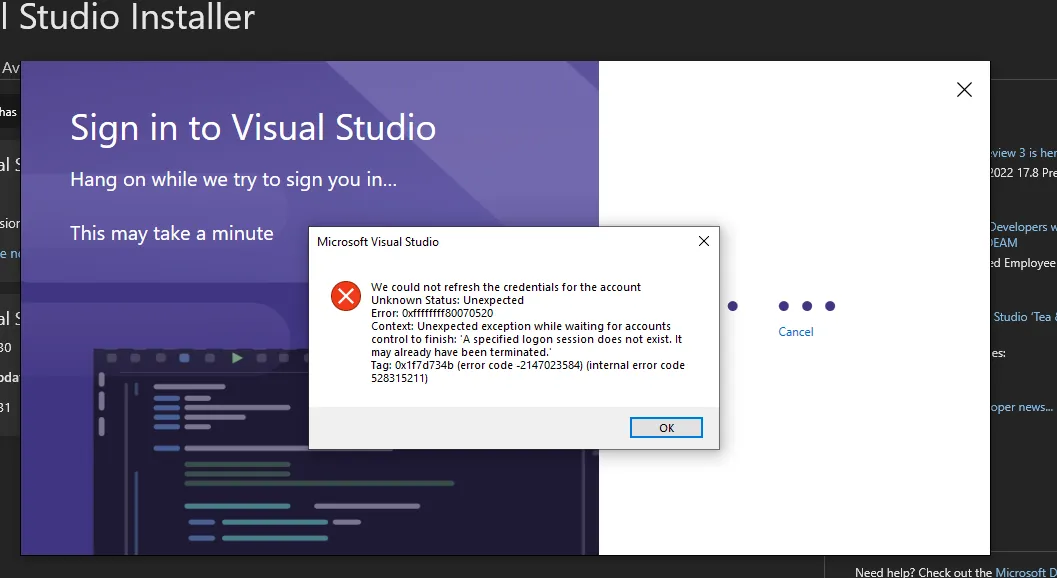
Task: Click the 'Microsoft Visual Studio' dialog title
Action: [x=378, y=241]
